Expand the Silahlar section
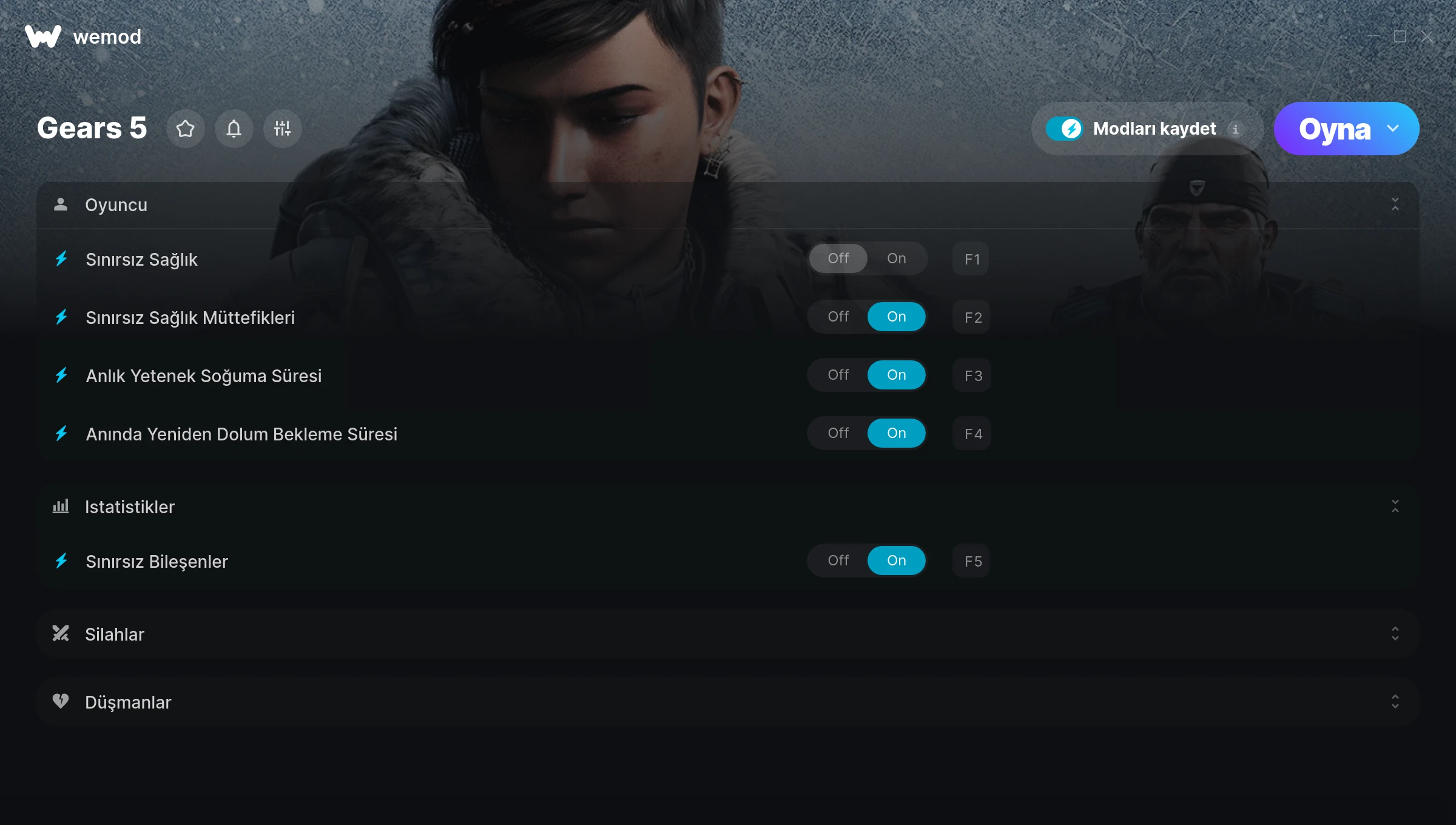1456x825 pixels. [1395, 634]
